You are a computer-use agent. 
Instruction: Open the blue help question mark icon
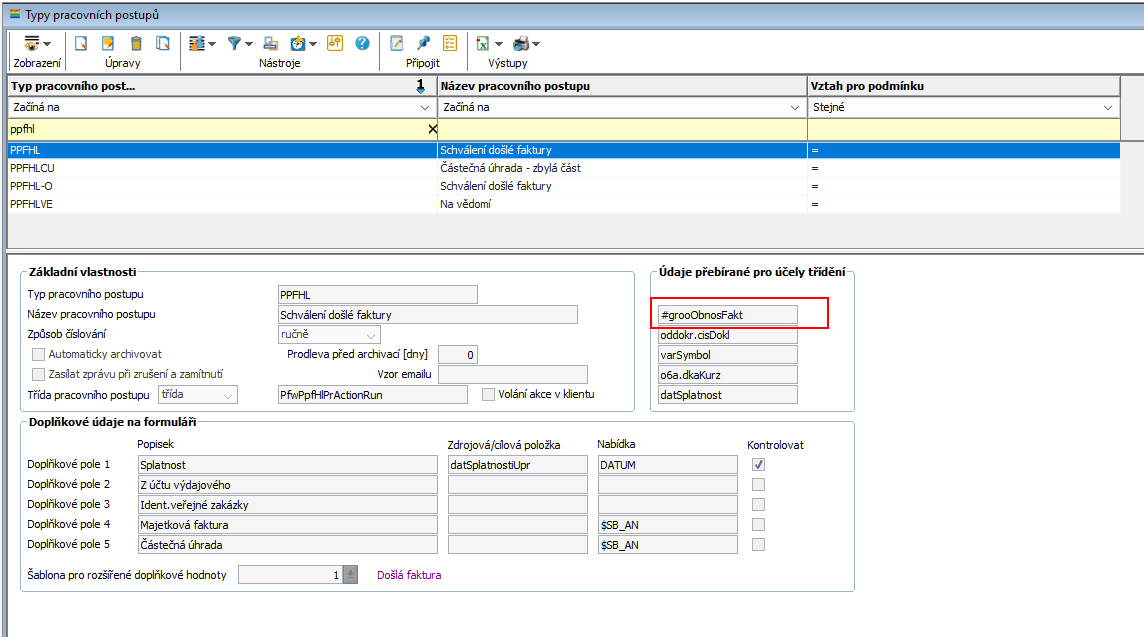tap(362, 43)
